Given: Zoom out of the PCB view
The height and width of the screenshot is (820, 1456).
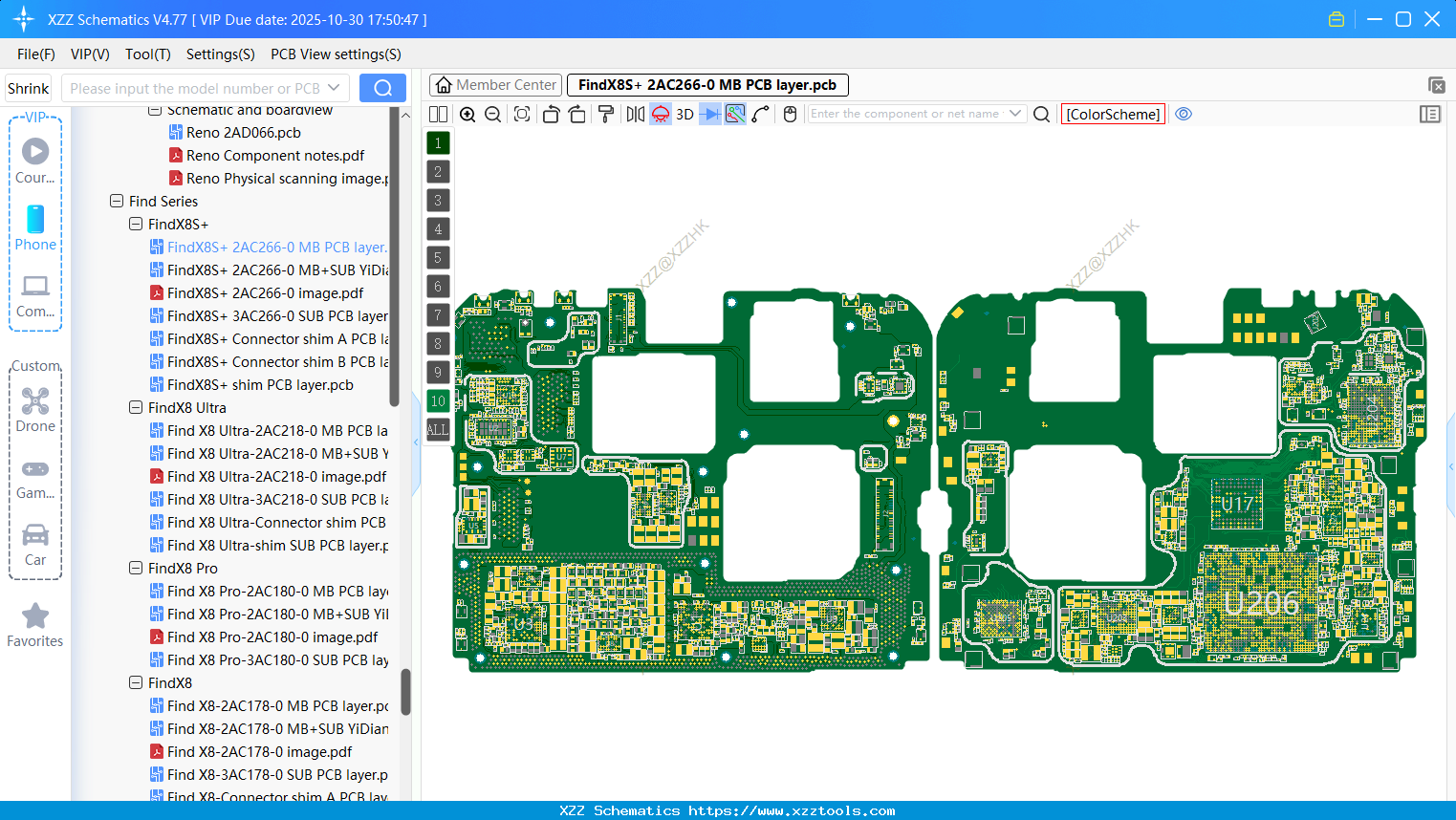Looking at the screenshot, I should (x=492, y=113).
